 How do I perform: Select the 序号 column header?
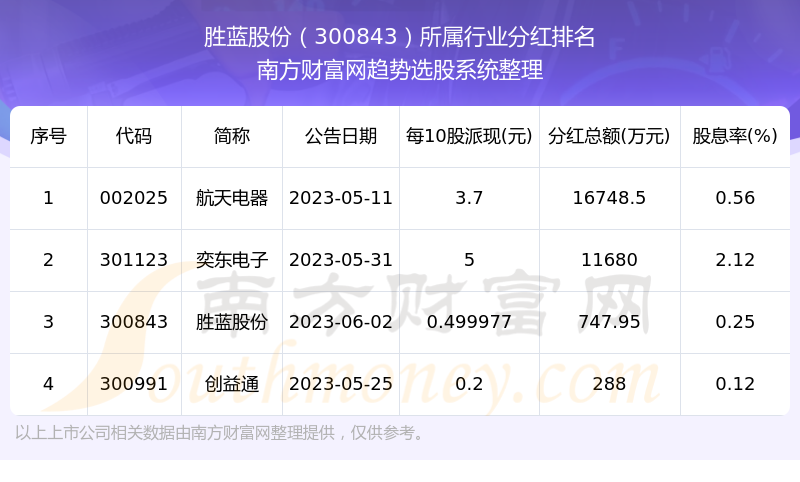tap(48, 136)
